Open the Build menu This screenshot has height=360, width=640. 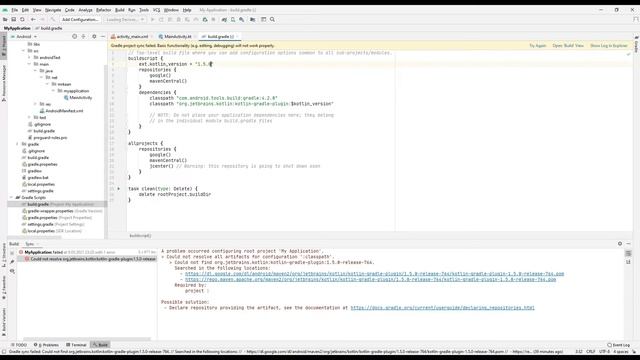(120, 10)
